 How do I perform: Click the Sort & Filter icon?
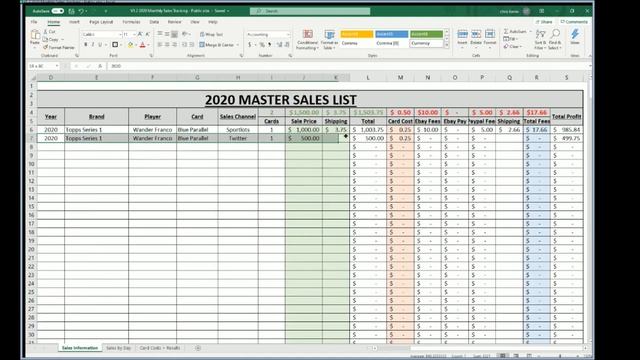click(x=540, y=34)
